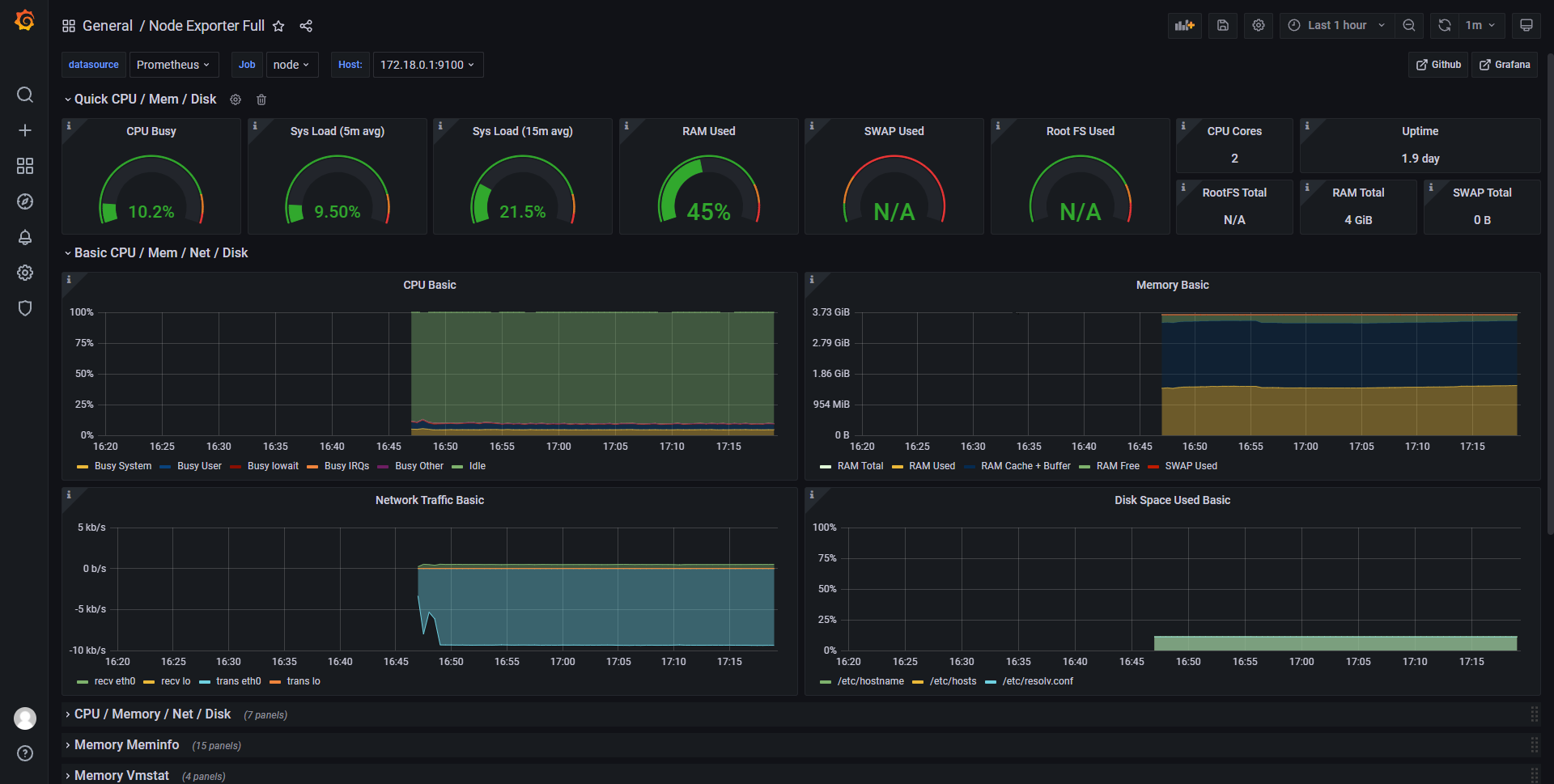Open the search dashboards icon in sidebar
Screen dimensions: 1554x784
click(x=25, y=95)
